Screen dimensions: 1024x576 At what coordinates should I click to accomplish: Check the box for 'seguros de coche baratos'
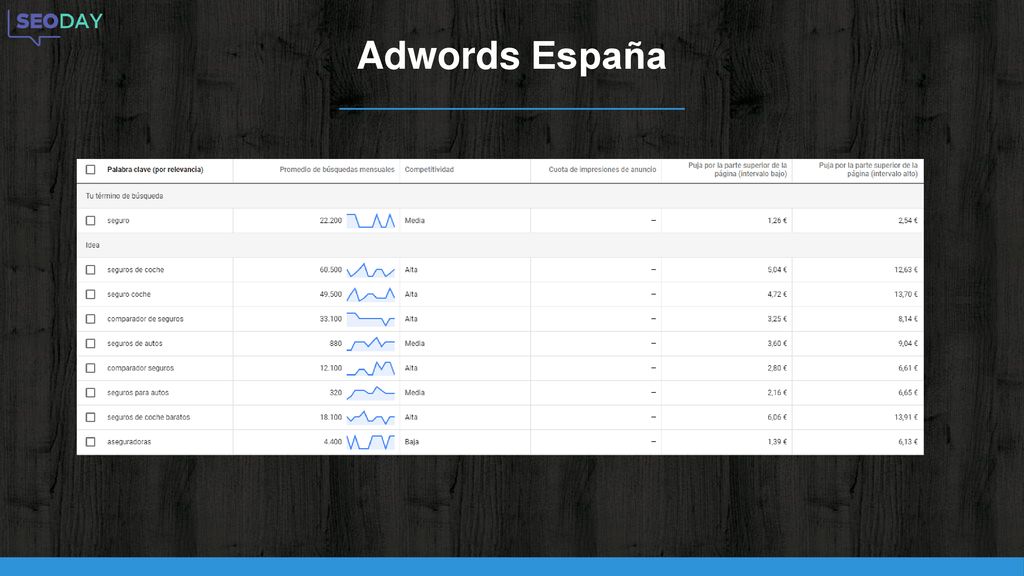click(91, 417)
